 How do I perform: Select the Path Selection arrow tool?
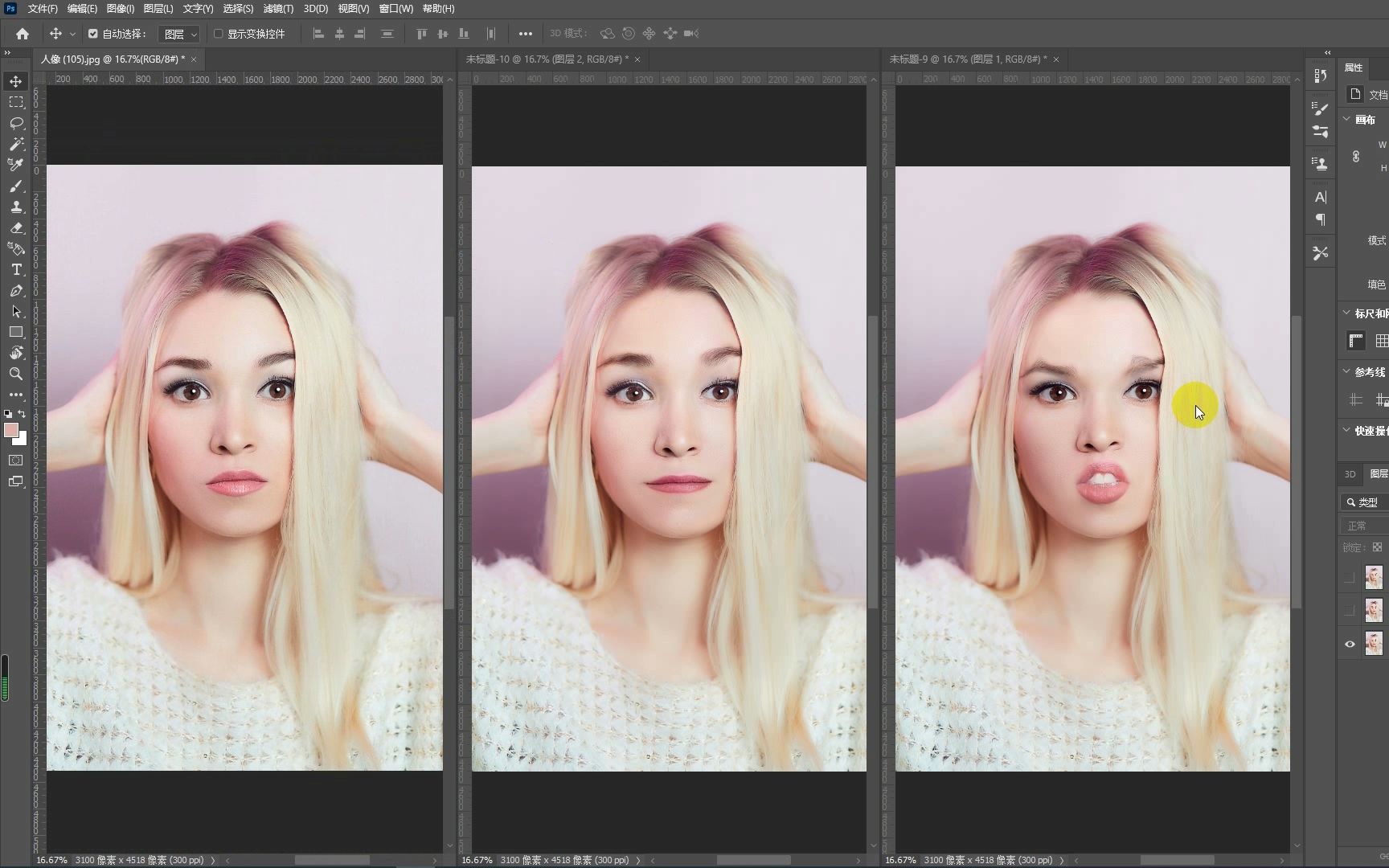[x=15, y=311]
